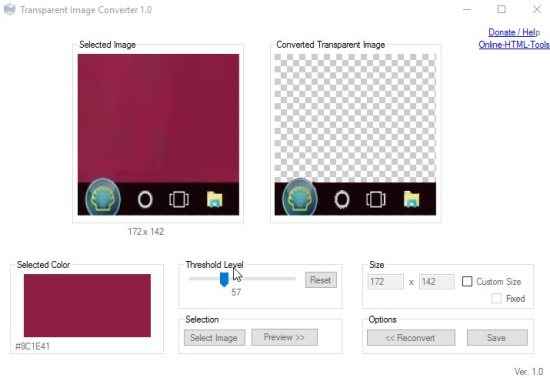The width and height of the screenshot is (550, 378).
Task: Click the task view icon in selected image
Action: [x=179, y=200]
